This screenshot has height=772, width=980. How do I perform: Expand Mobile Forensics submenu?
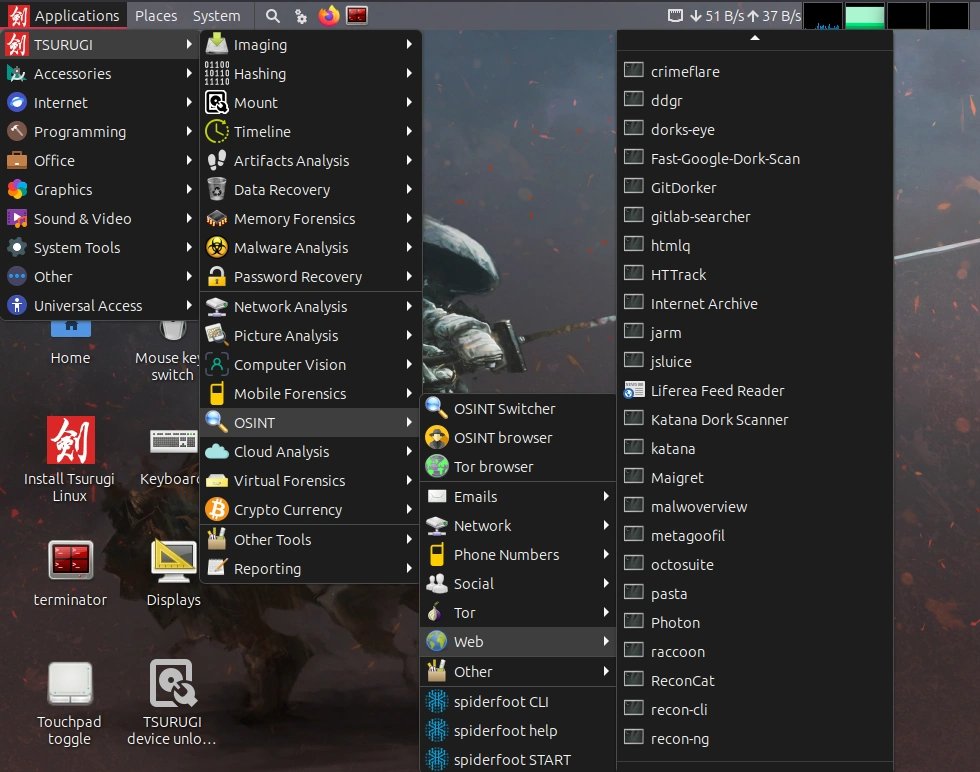(x=310, y=393)
